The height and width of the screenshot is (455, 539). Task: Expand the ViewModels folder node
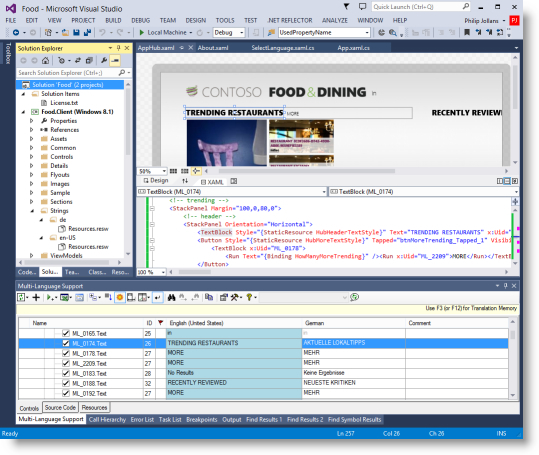[31, 256]
